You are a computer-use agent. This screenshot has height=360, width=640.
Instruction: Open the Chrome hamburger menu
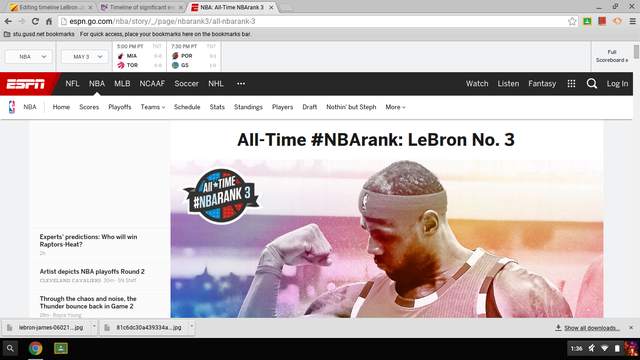point(632,21)
